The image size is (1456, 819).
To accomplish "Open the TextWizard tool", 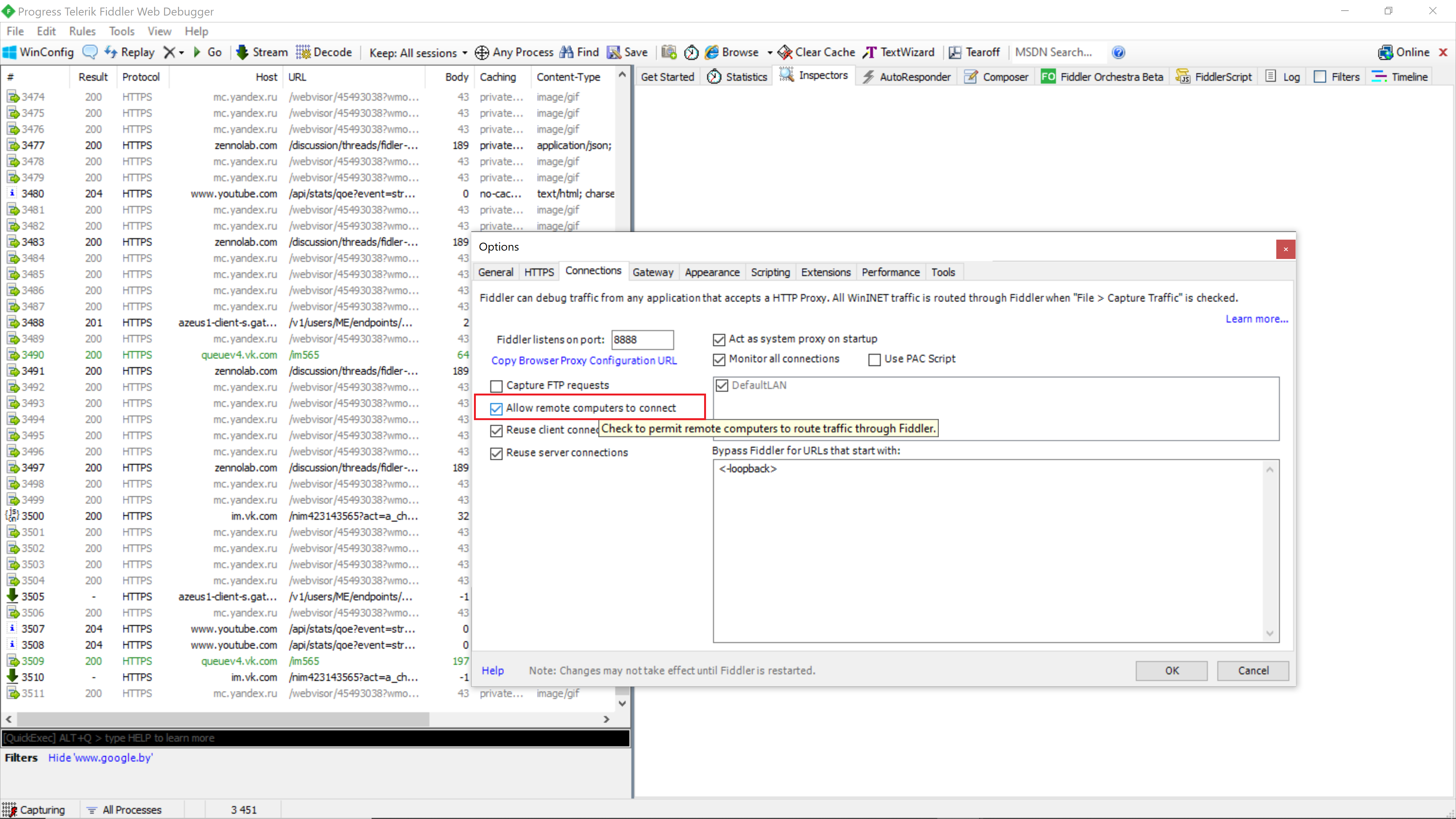I will [x=899, y=52].
